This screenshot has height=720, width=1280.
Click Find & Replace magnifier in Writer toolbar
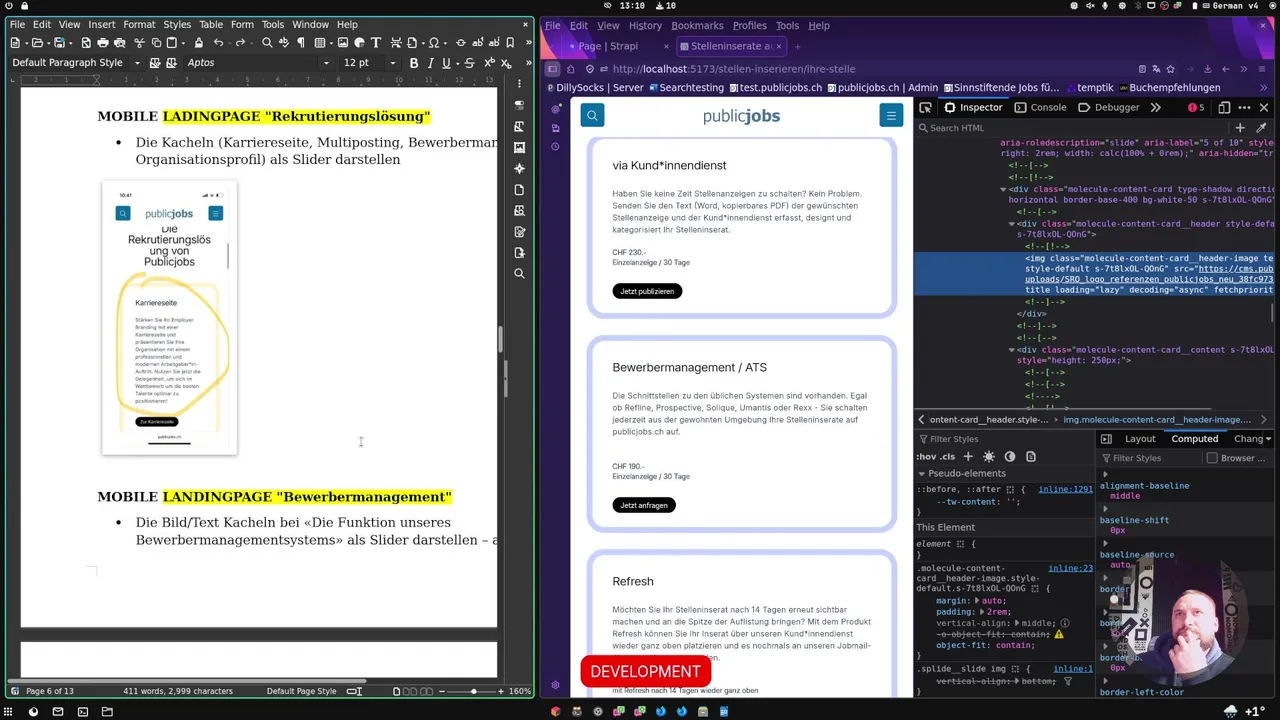click(x=267, y=43)
